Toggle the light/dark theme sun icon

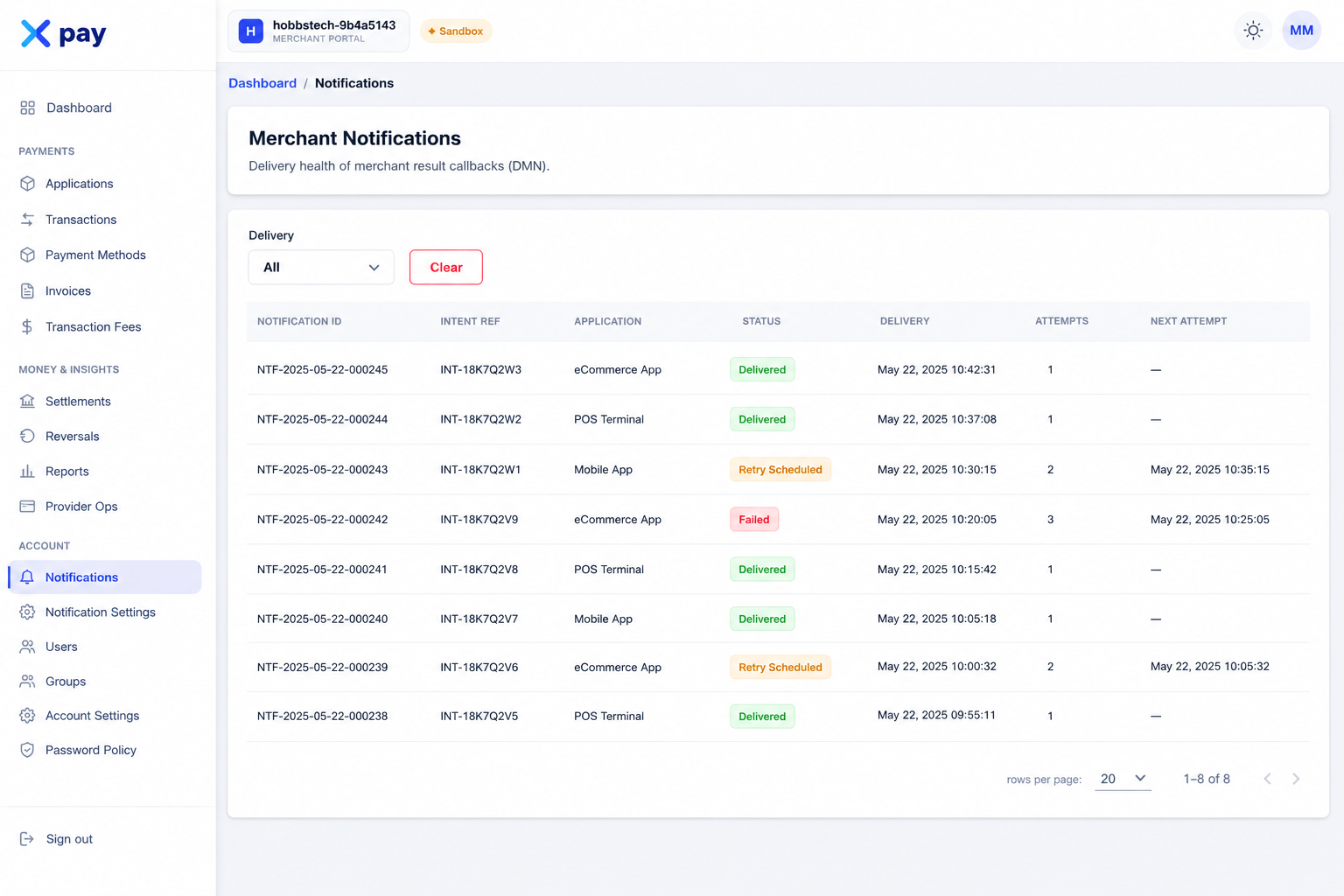click(1253, 31)
